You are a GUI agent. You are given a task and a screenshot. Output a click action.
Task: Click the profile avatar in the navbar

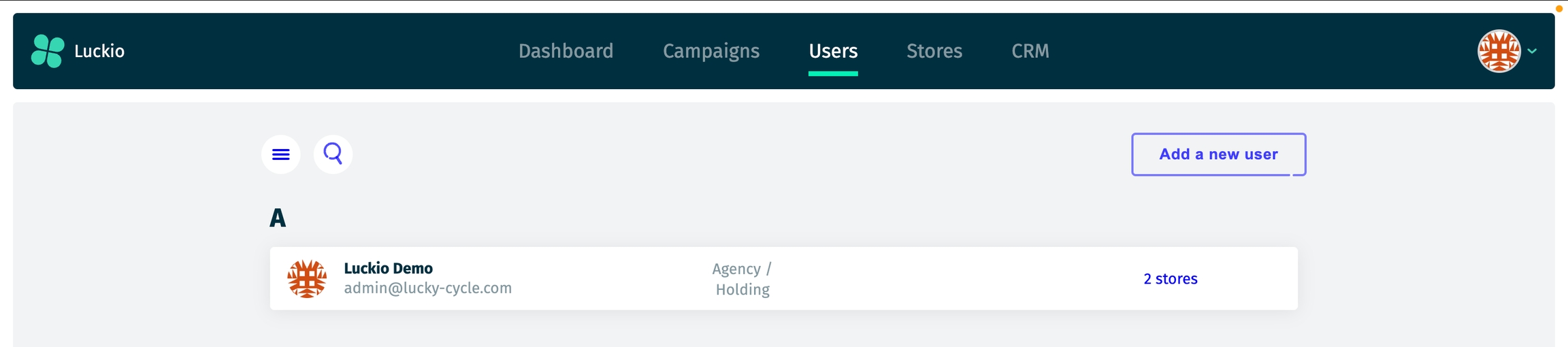(1499, 51)
